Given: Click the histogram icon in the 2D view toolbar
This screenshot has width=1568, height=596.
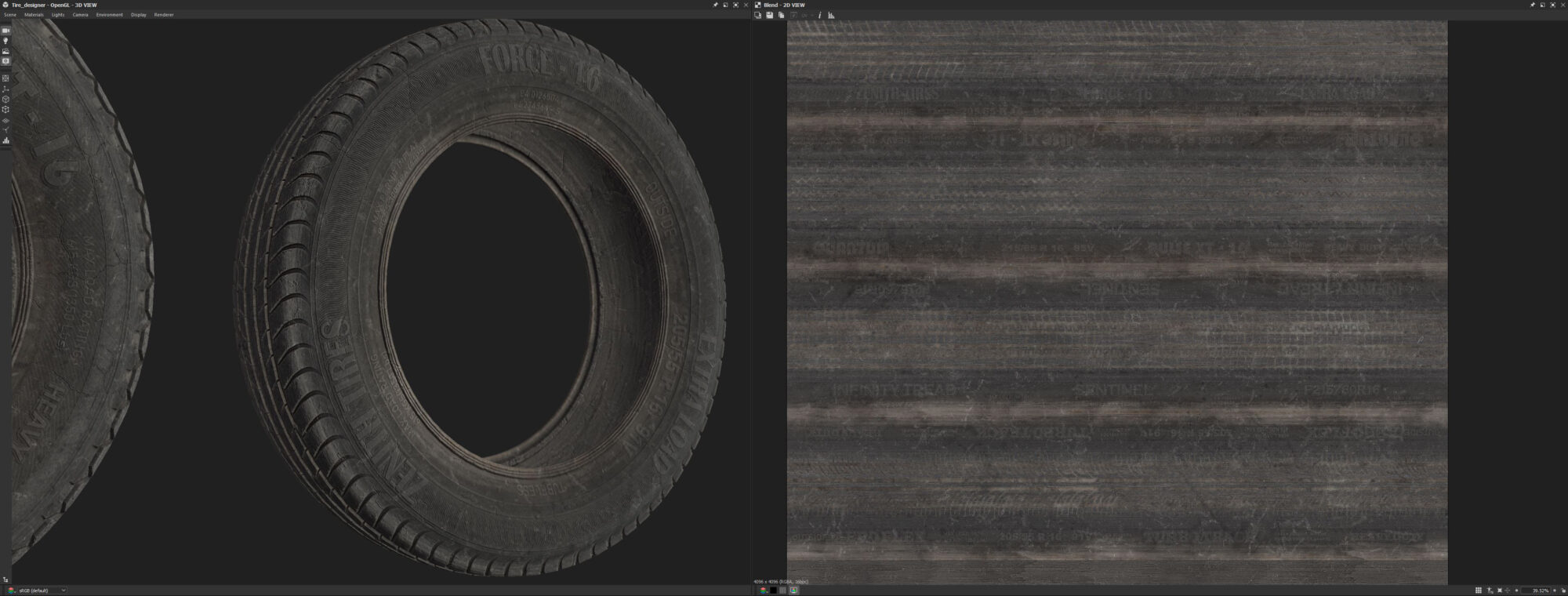Looking at the screenshot, I should [x=831, y=15].
